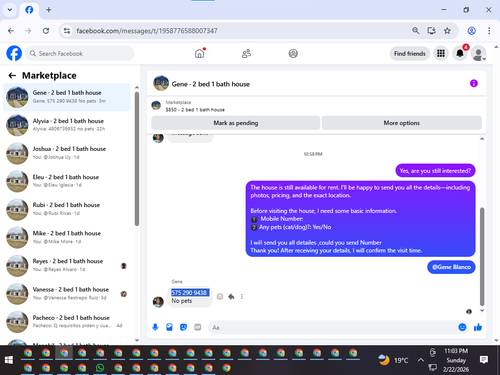
Task: Open site information icon in address bar
Action: click(x=67, y=31)
